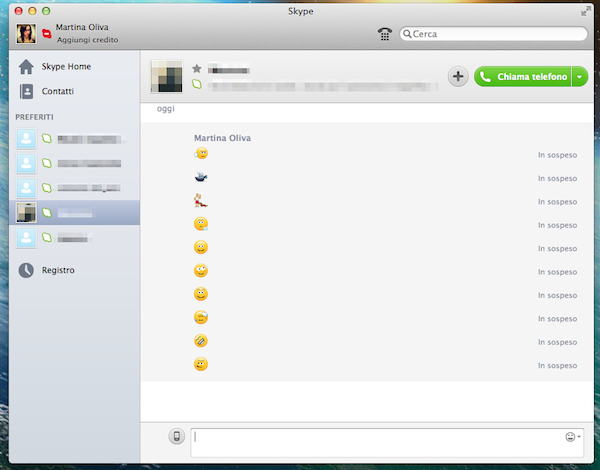Click Martina Oliva profile picture in header
Image resolution: width=600 pixels, height=470 pixels.
[x=26, y=33]
